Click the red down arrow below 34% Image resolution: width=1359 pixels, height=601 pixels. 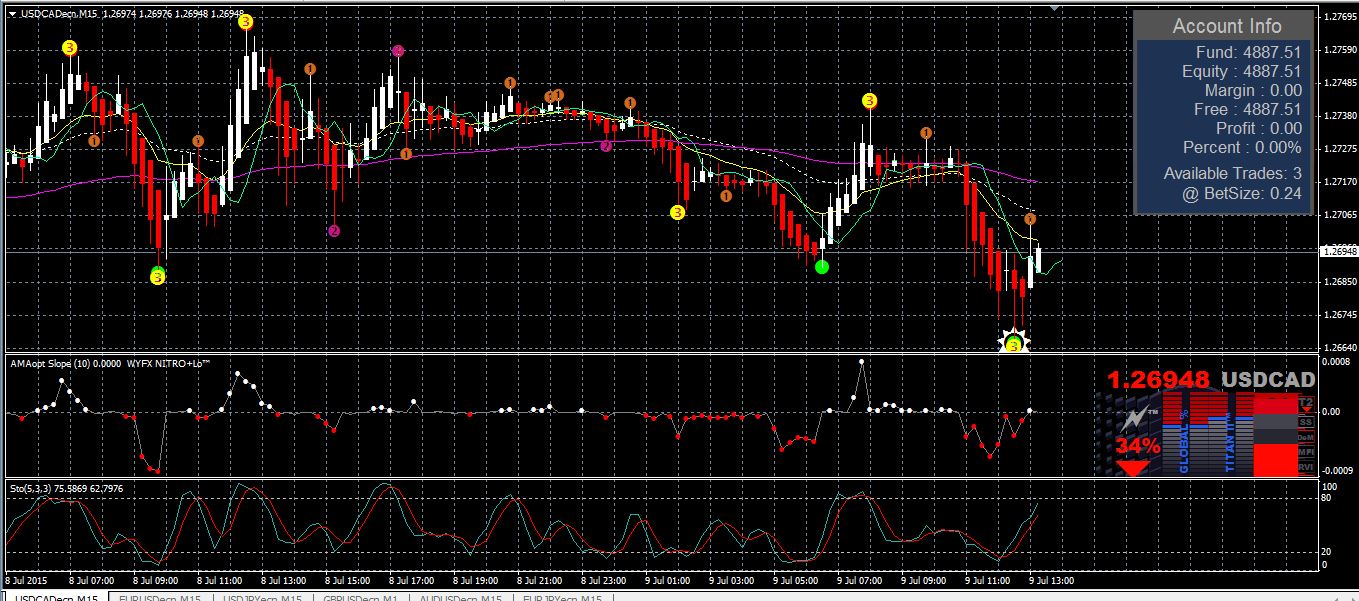(1132, 467)
